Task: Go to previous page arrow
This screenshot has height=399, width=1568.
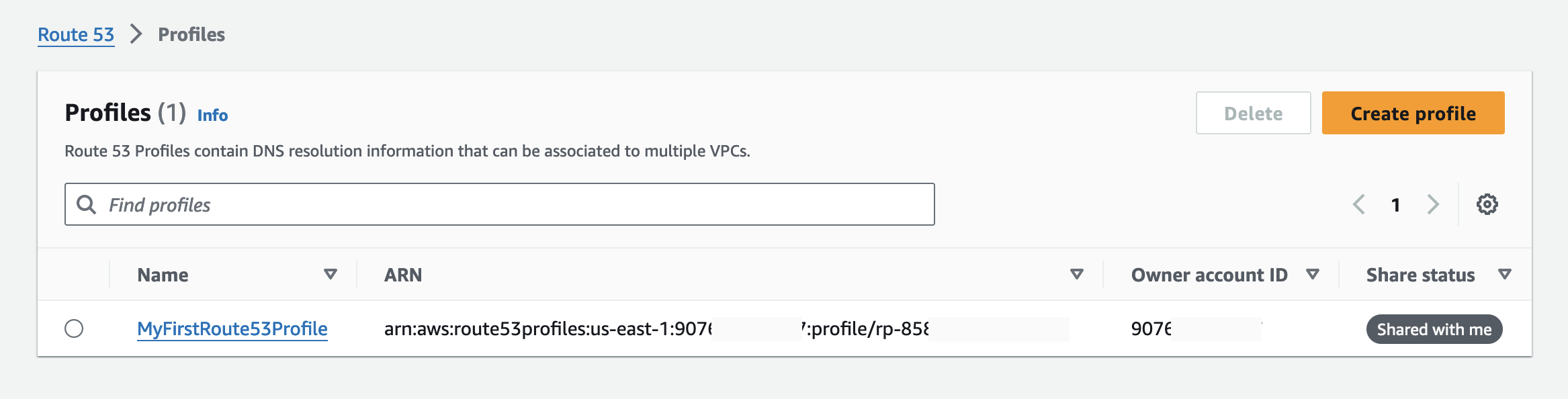Action: pos(1358,204)
